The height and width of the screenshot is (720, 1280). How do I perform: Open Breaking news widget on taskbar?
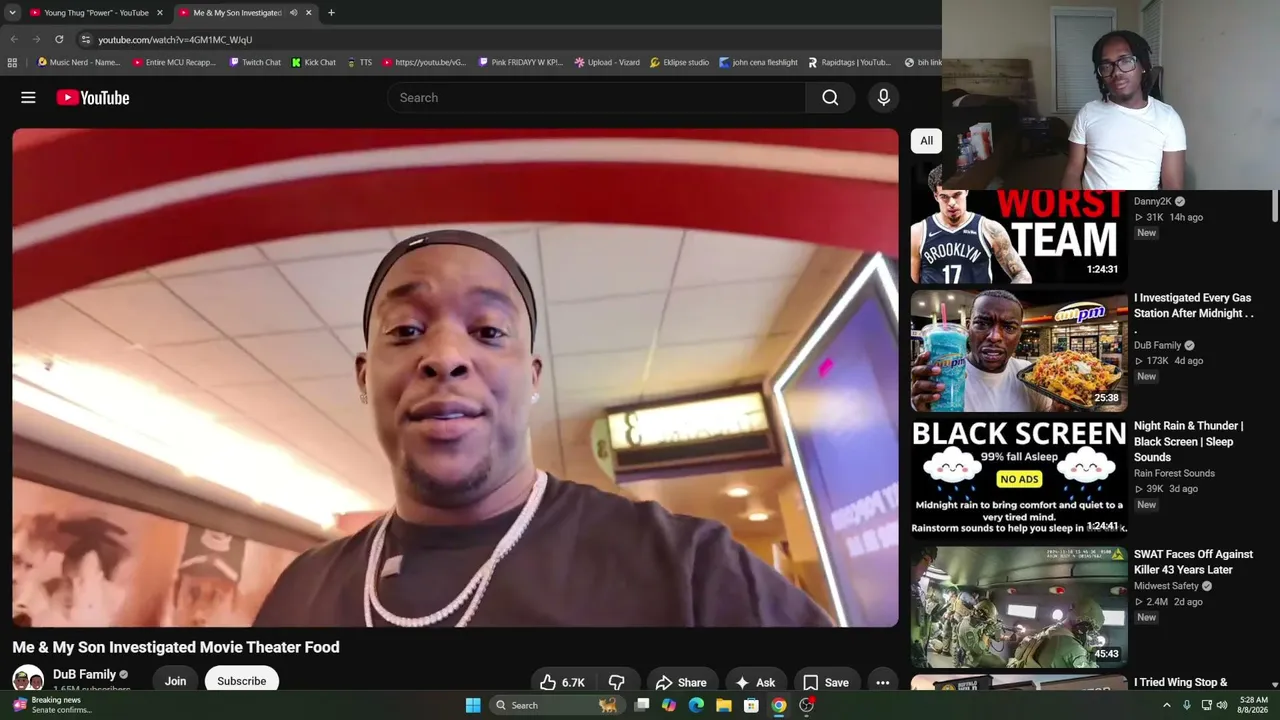click(x=50, y=705)
